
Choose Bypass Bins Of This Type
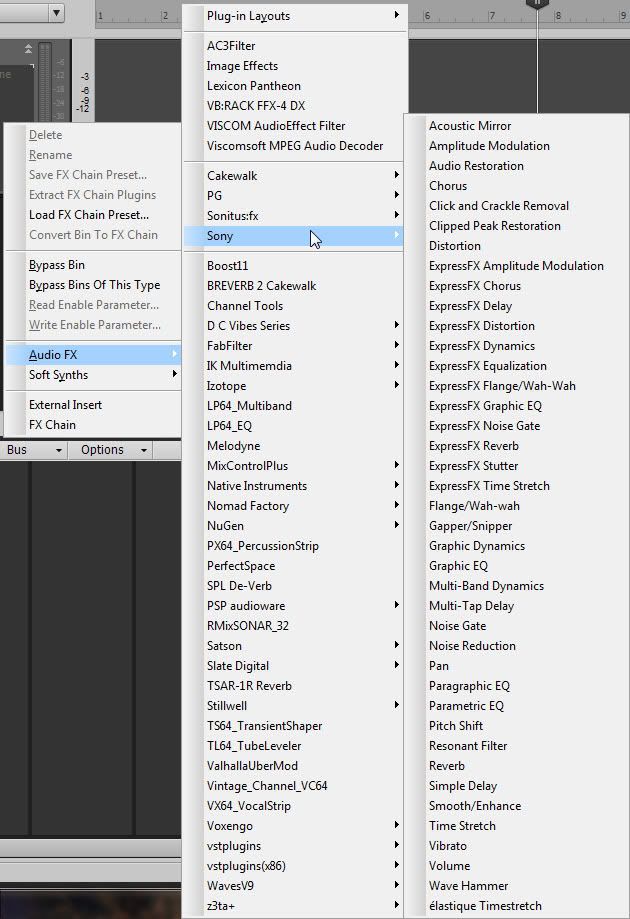pos(94,285)
